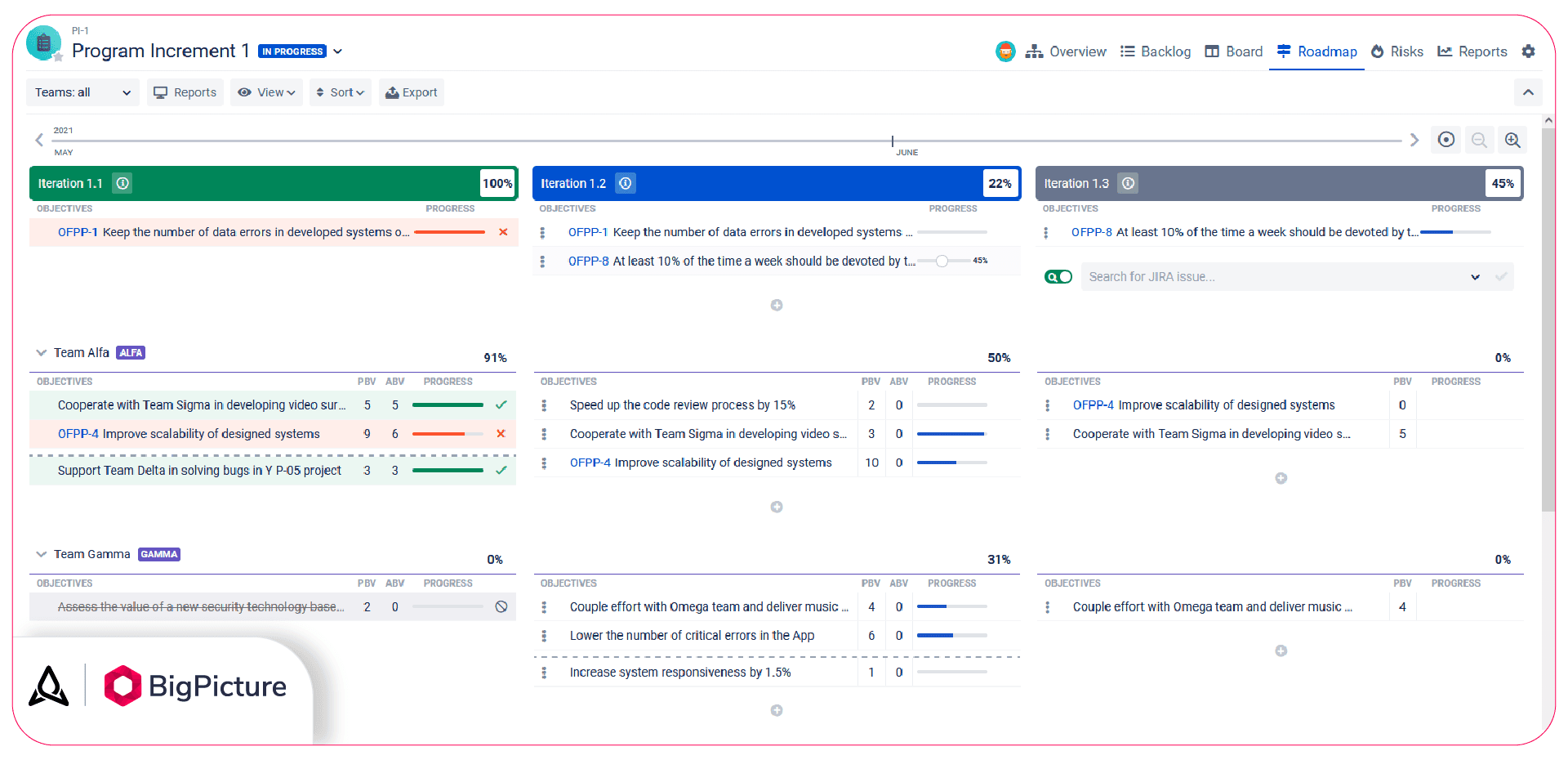Viewport: 1568px width, 760px height.
Task: Click the JUNE marker on the timeline
Action: [906, 153]
